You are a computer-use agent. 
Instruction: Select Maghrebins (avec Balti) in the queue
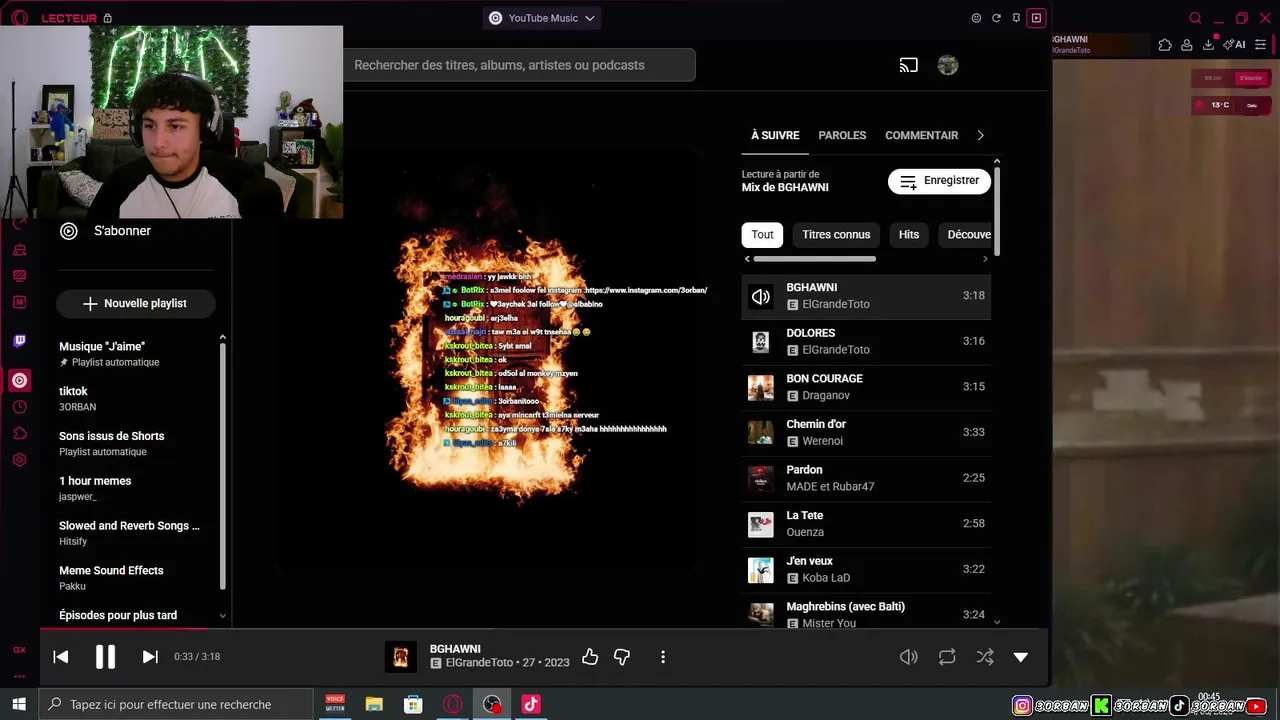tap(866, 611)
